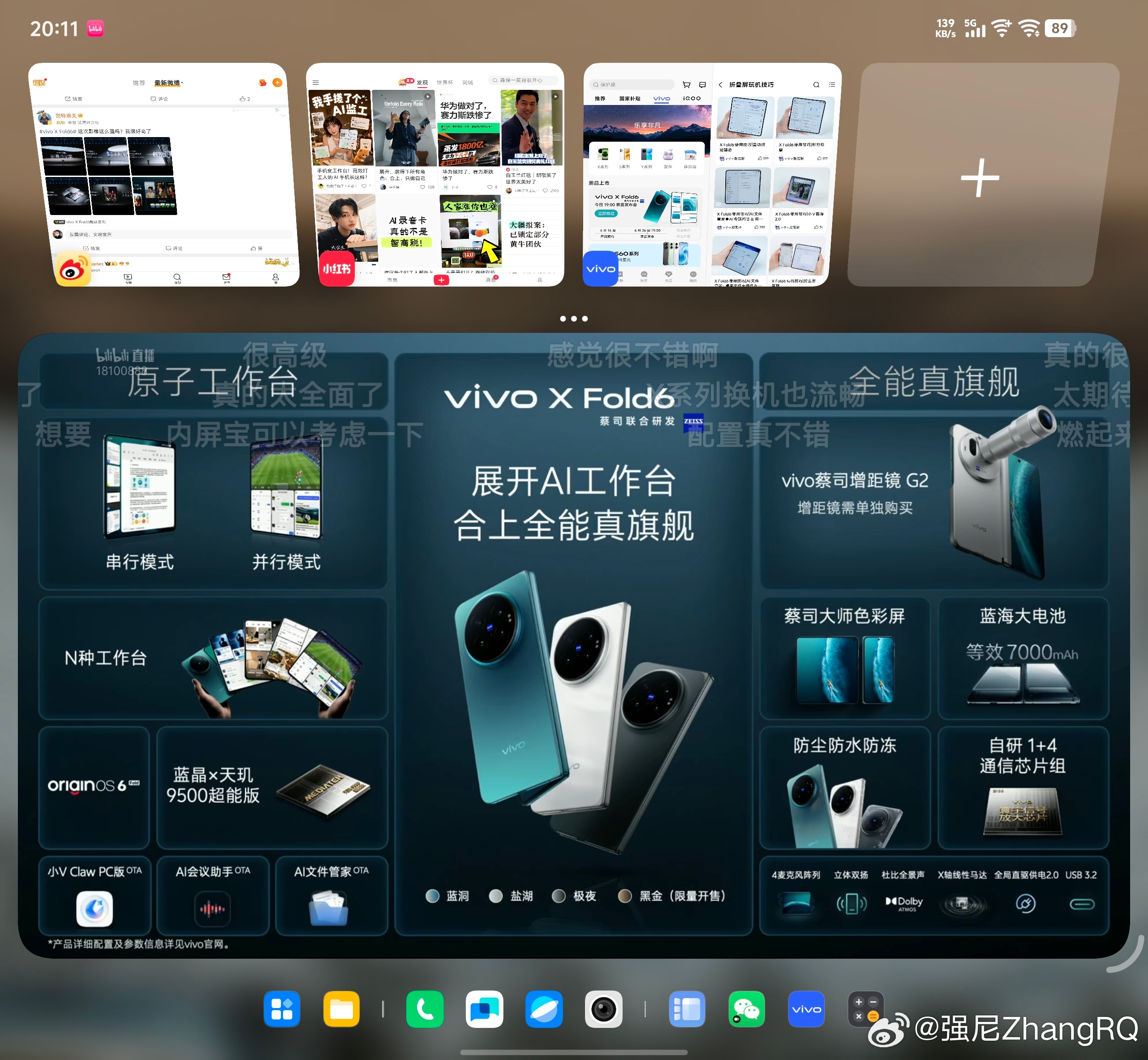Image resolution: width=1148 pixels, height=1060 pixels.
Task: Select the 发现 tab in Xiaohongshu card
Action: (422, 83)
